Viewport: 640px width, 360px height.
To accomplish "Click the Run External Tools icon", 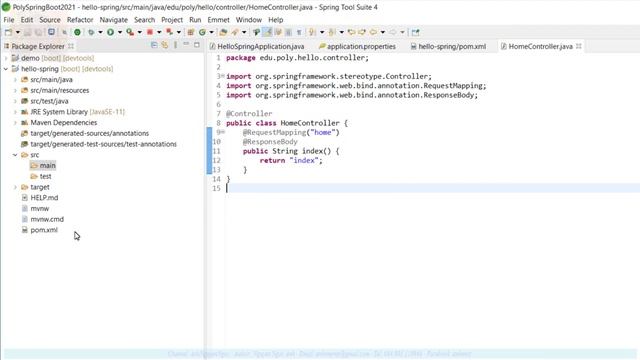I will click(x=130, y=32).
